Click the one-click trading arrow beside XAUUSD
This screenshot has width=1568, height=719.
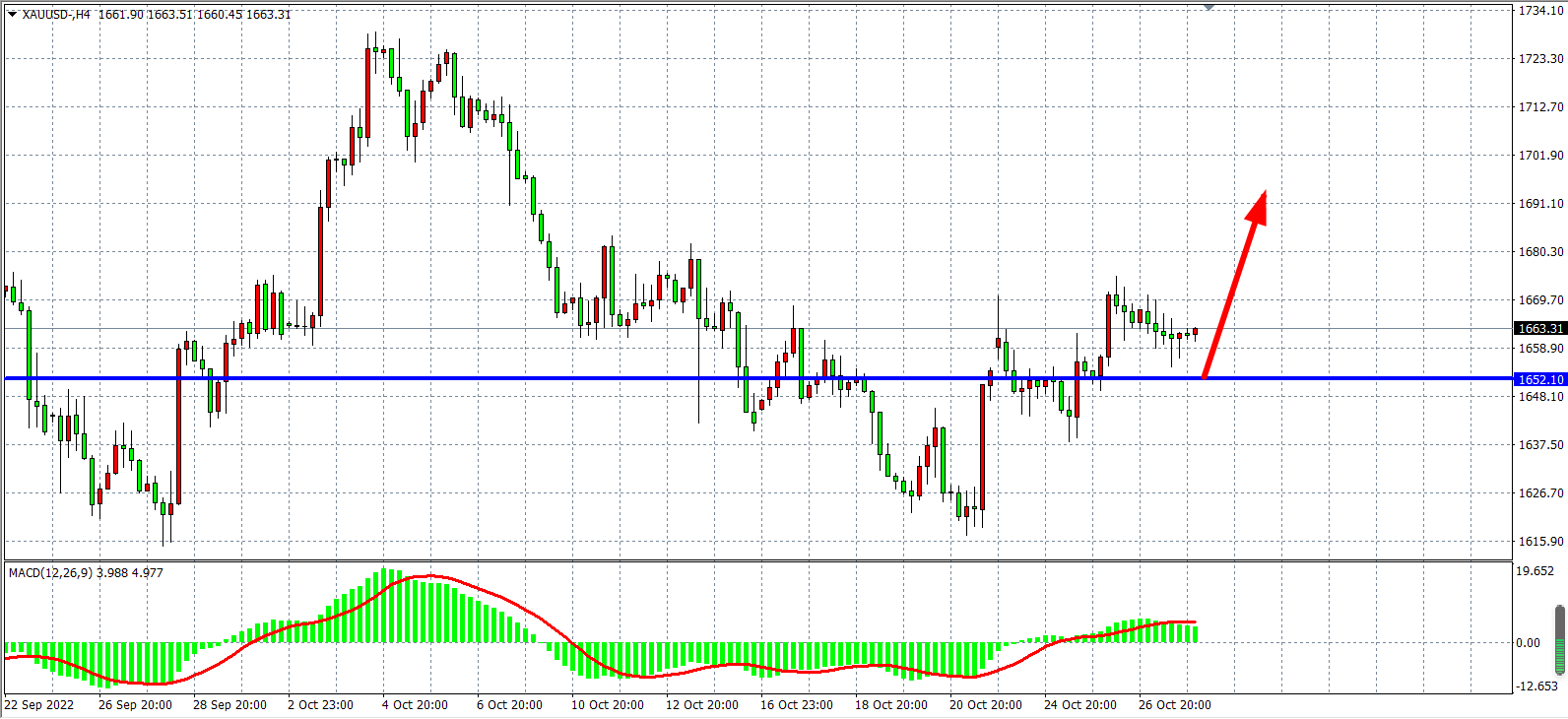pyautogui.click(x=12, y=15)
